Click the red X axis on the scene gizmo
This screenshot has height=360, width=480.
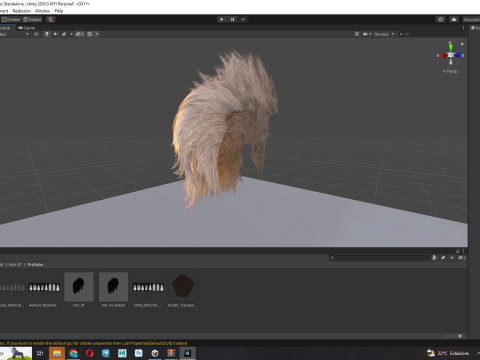[444, 55]
